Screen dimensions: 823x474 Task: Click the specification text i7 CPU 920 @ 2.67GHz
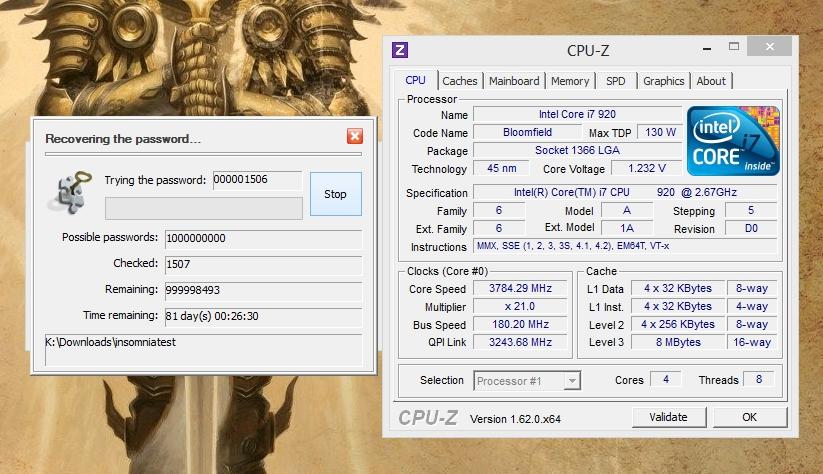click(x=625, y=192)
